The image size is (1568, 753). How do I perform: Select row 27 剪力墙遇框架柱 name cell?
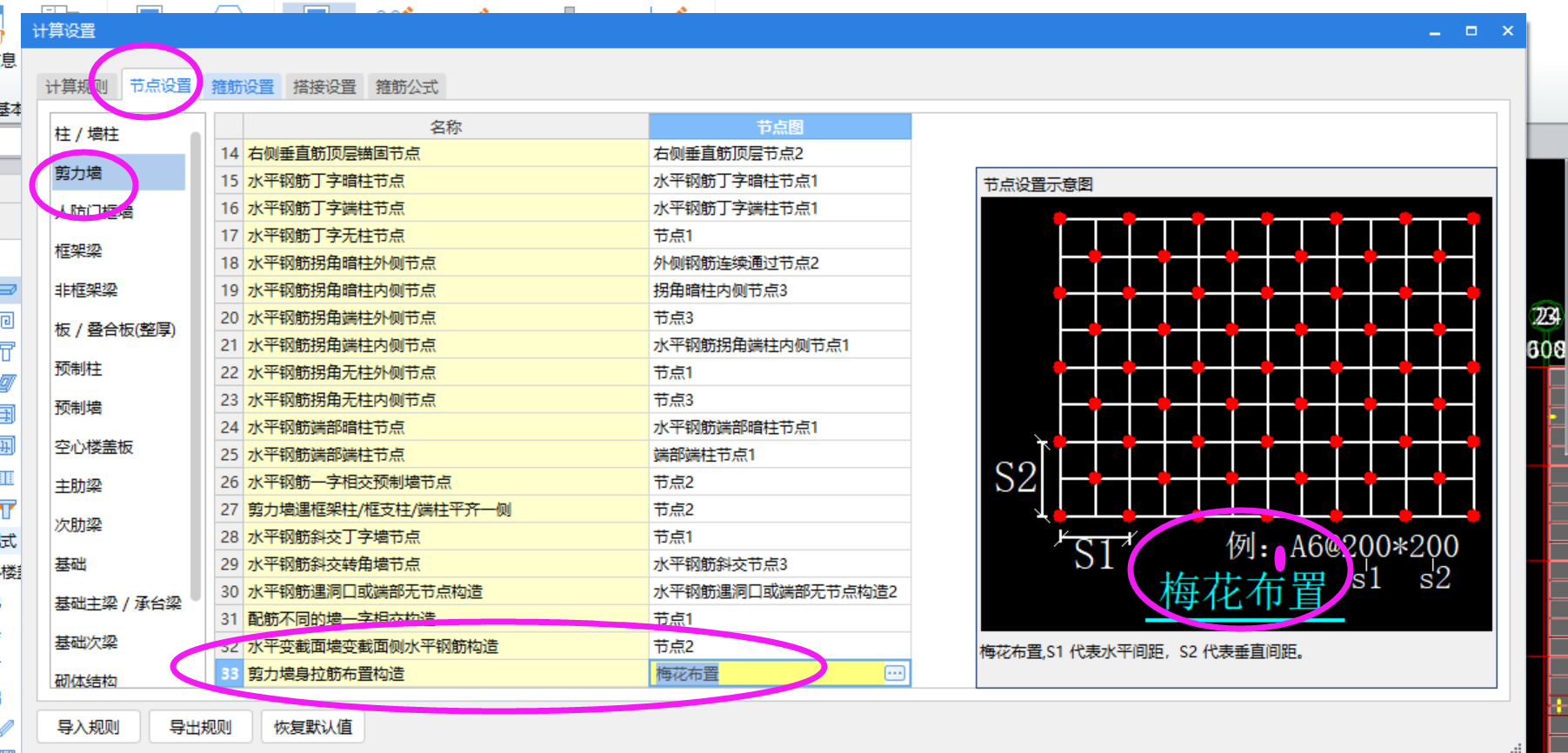(446, 510)
